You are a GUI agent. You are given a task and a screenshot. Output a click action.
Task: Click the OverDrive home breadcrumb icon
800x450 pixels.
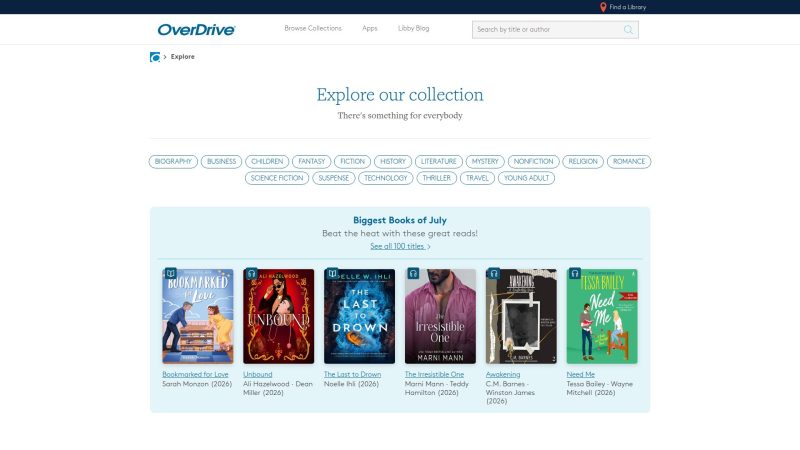(x=155, y=57)
